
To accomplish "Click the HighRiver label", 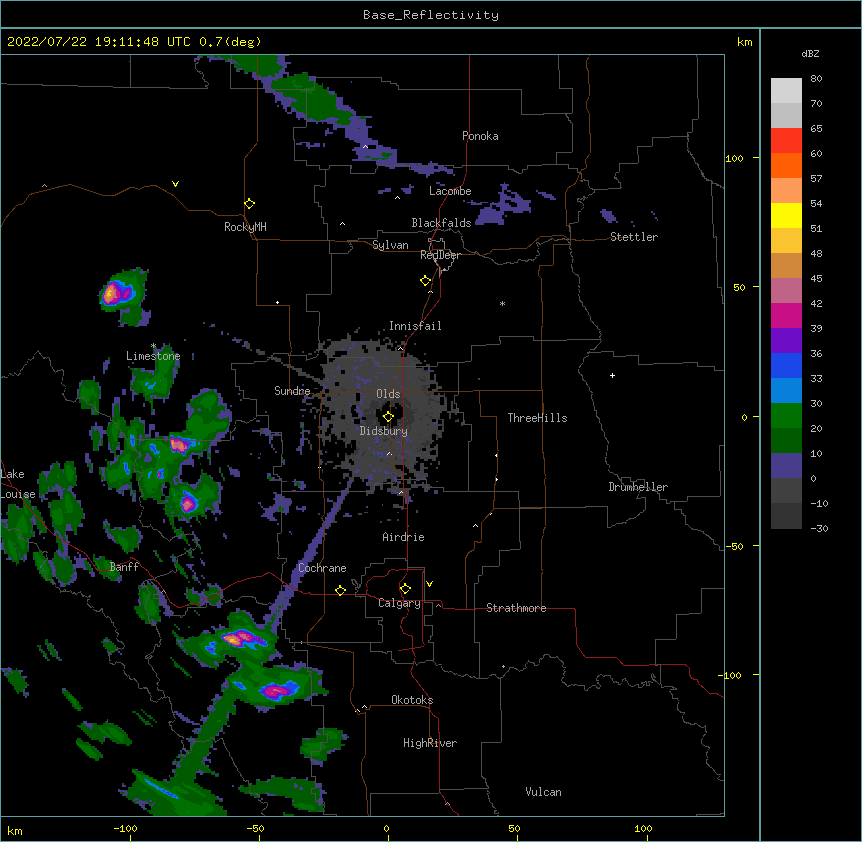I will pyautogui.click(x=430, y=743).
